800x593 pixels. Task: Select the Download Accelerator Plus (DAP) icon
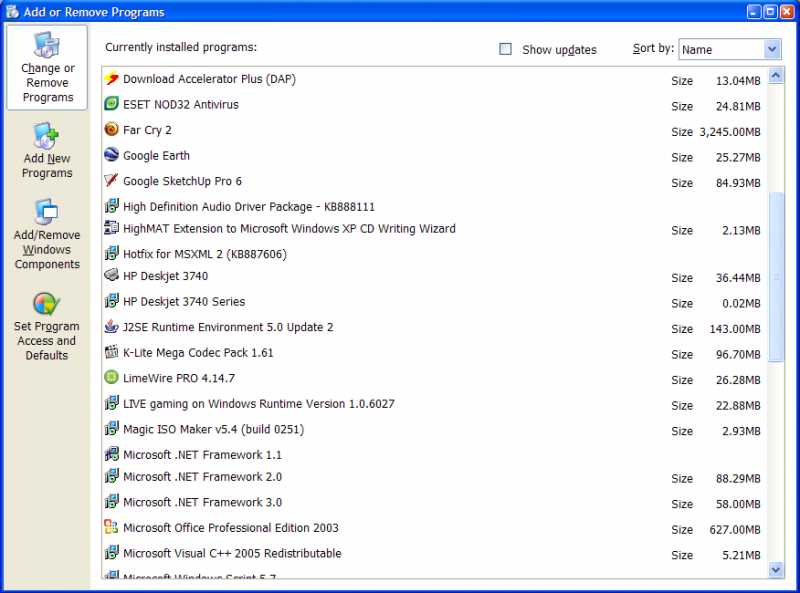pyautogui.click(x=112, y=78)
